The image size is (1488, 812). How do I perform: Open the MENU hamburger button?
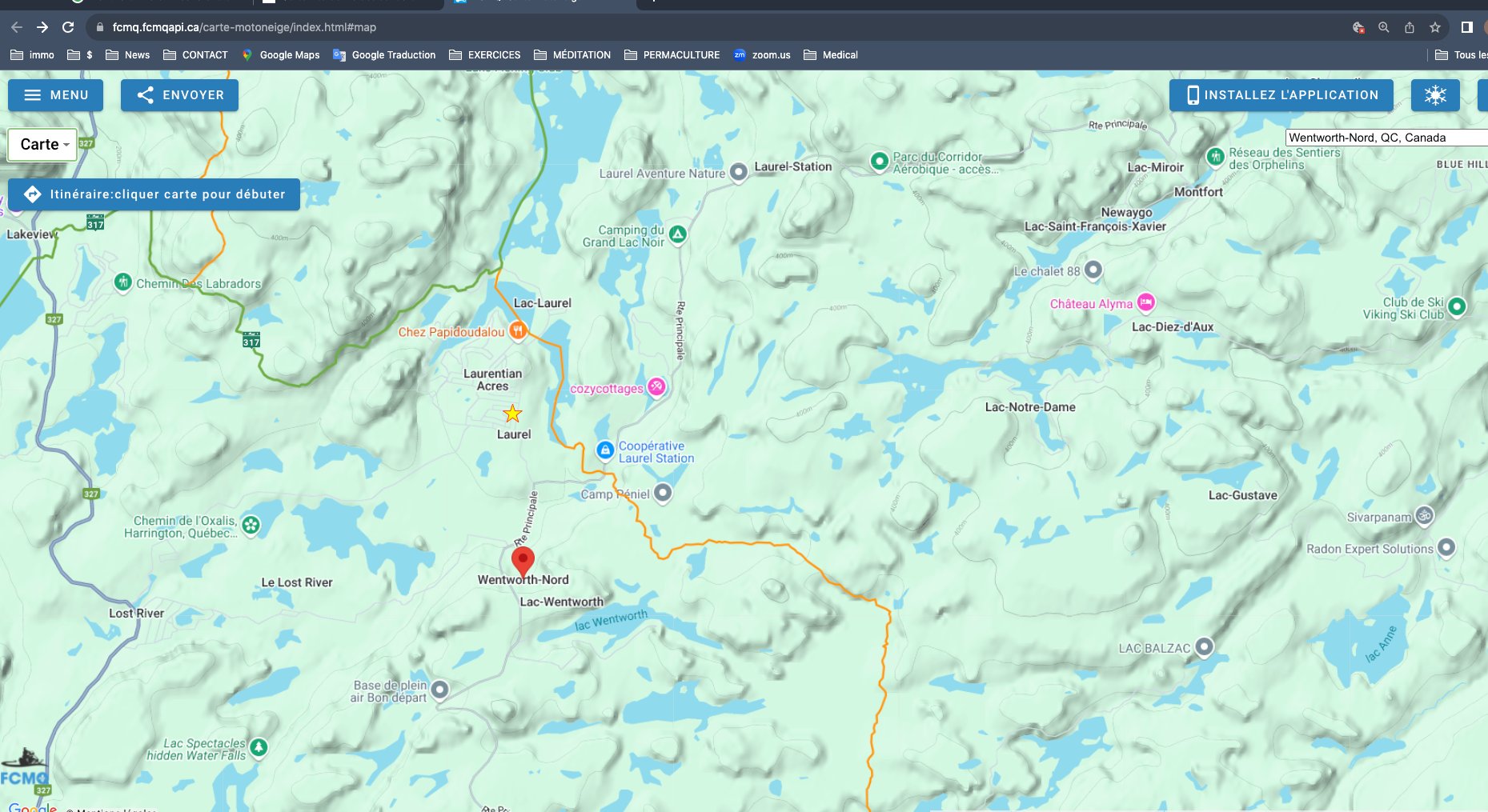click(56, 95)
